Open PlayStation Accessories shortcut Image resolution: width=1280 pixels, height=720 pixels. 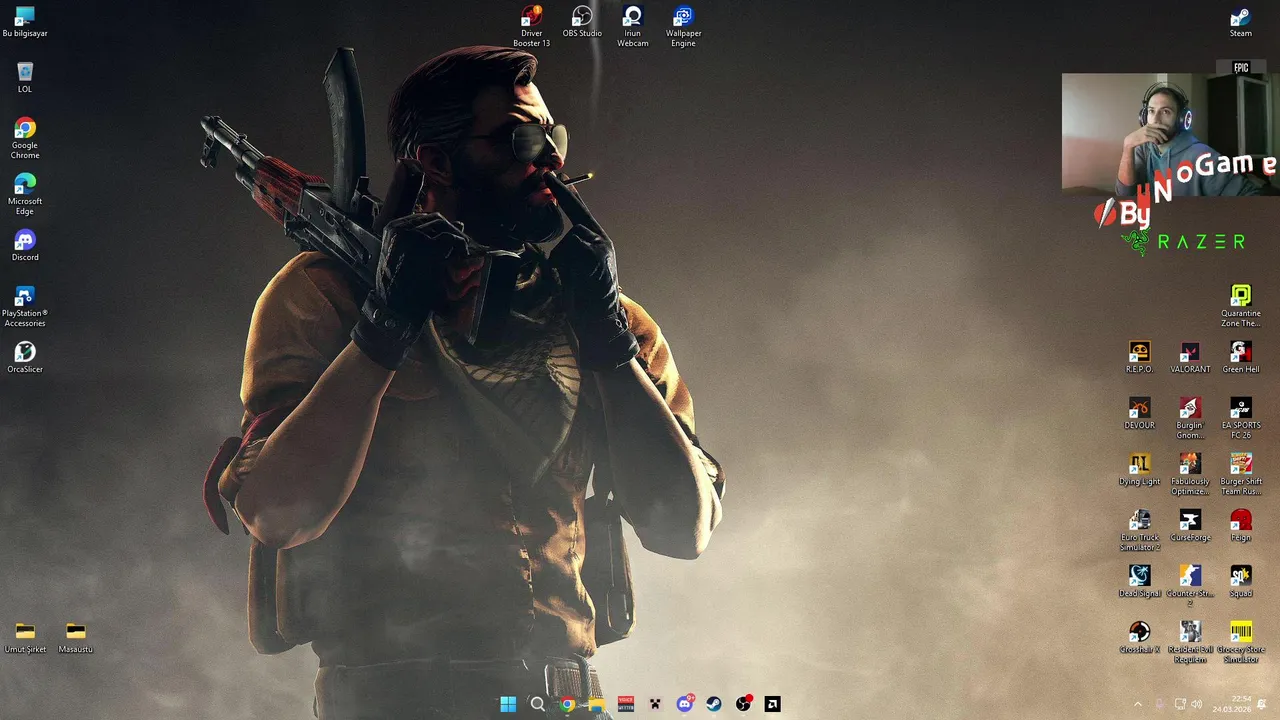coord(25,307)
